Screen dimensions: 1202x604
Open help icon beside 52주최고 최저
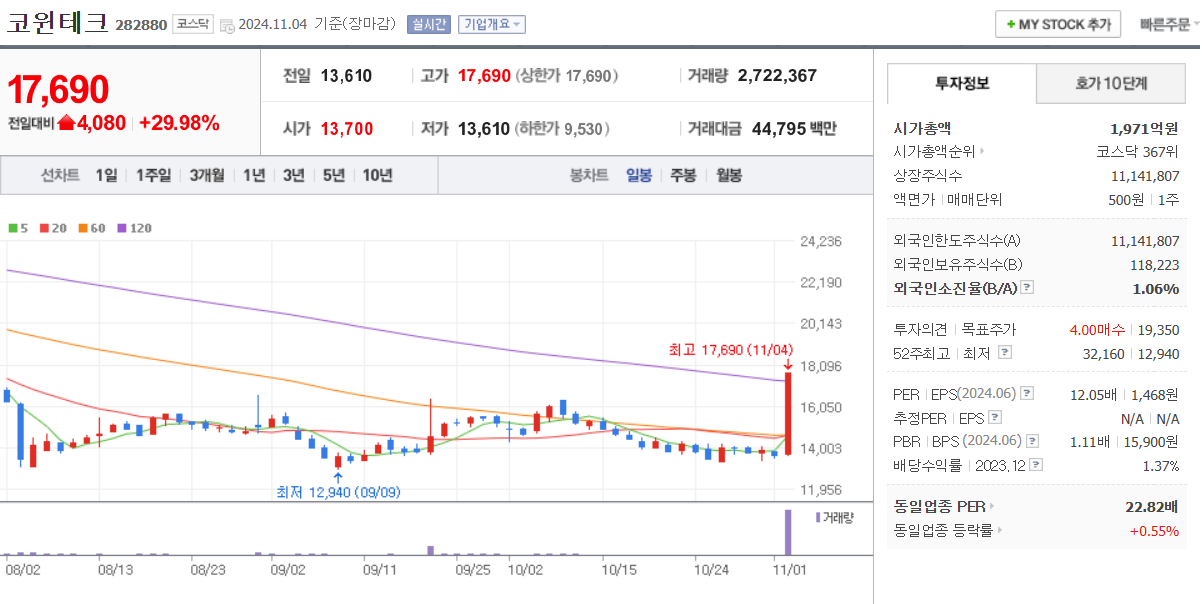[1005, 353]
